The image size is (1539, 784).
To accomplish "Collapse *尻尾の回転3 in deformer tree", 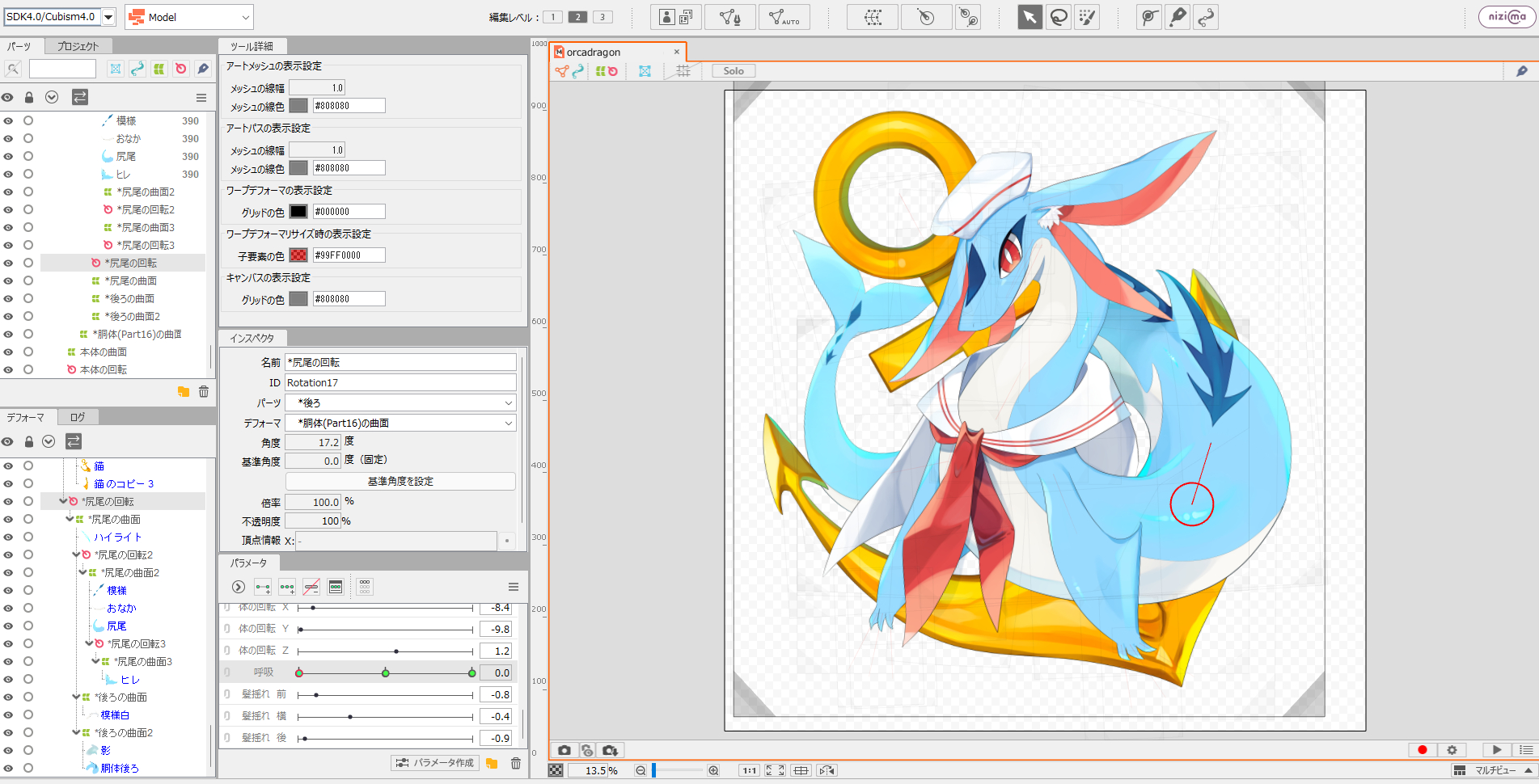I will [89, 644].
